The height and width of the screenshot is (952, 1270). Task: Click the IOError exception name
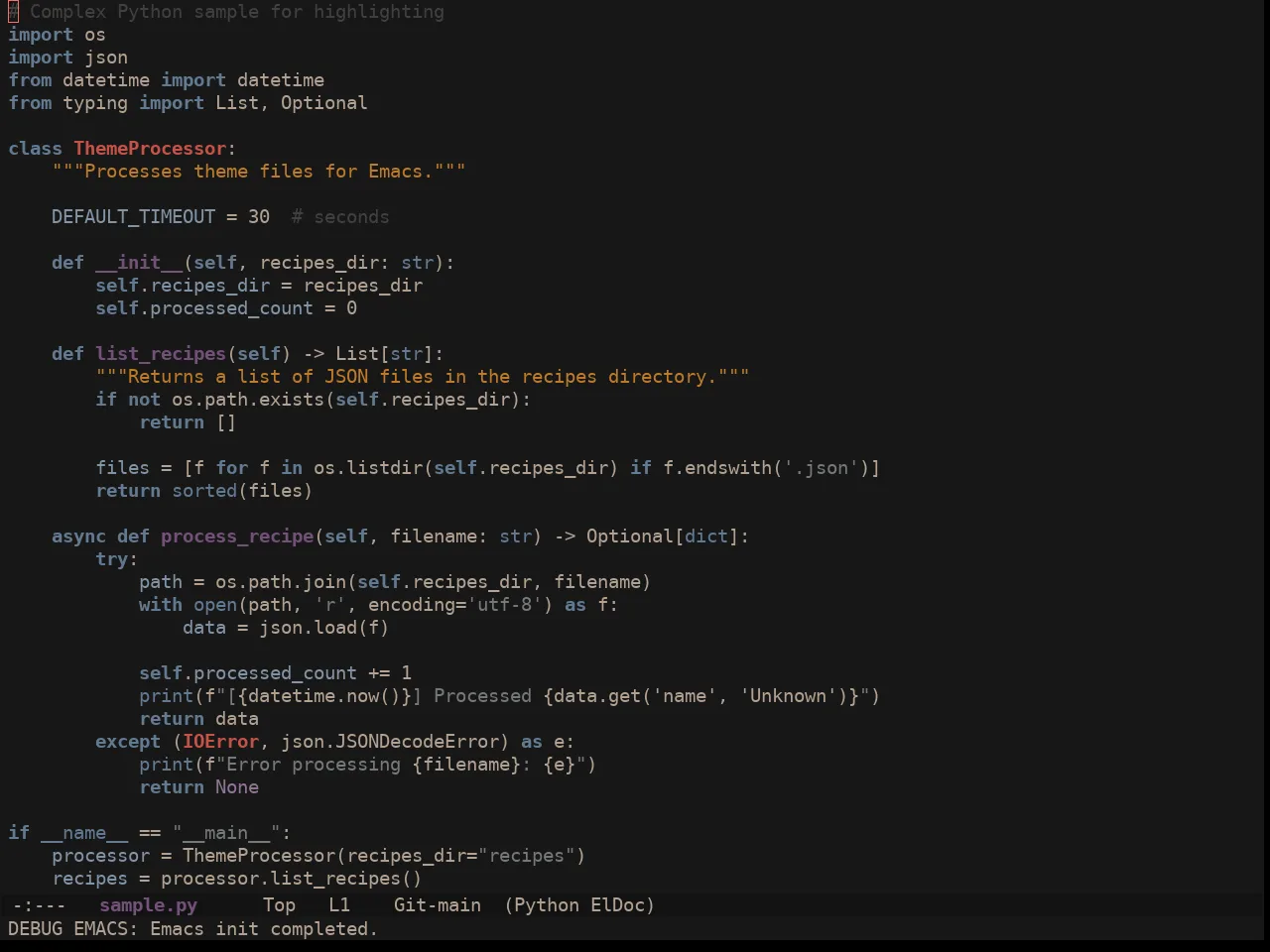[220, 742]
